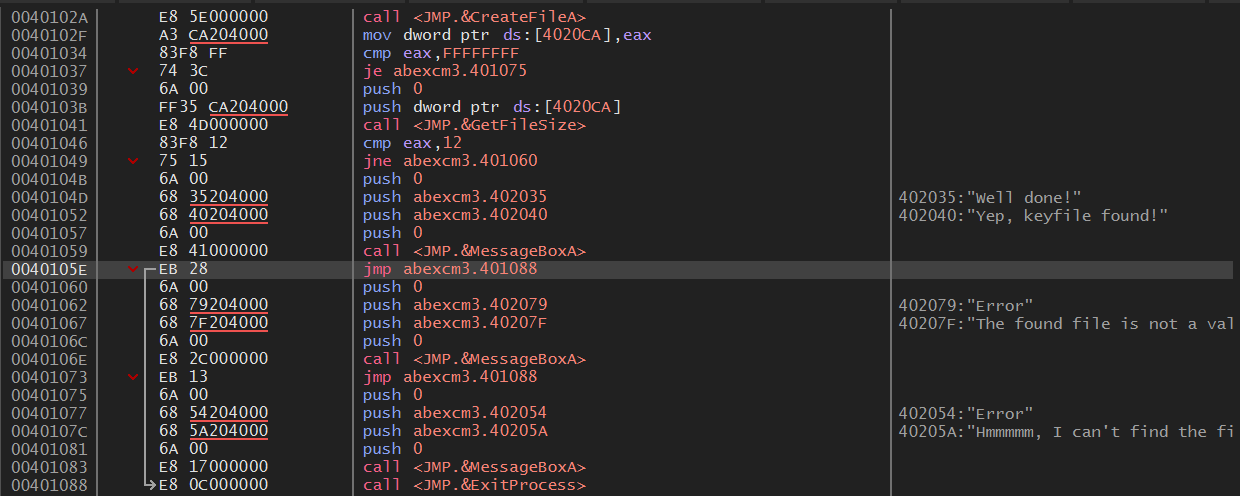
Task: Click address 0040102F
Action: point(49,35)
